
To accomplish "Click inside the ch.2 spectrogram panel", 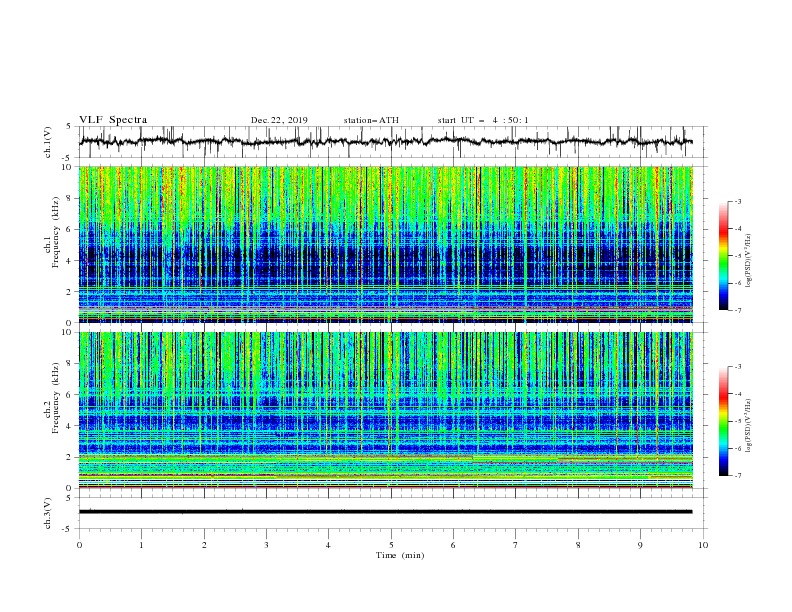I will click(386, 410).
